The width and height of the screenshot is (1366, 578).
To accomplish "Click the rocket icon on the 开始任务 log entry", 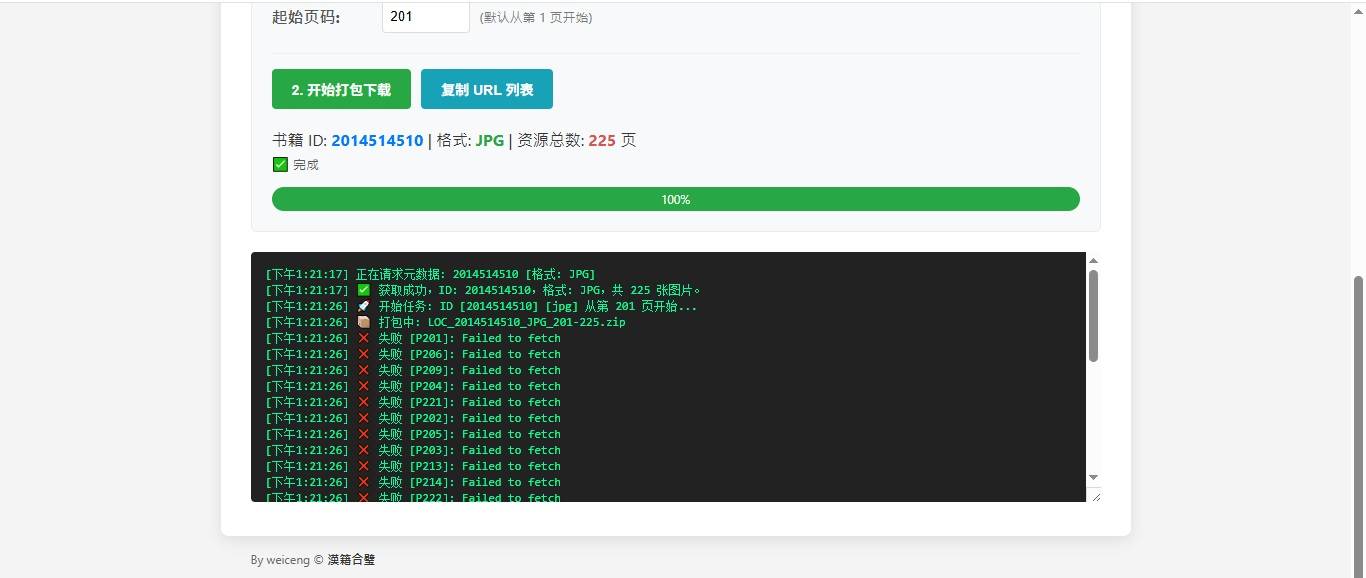I will (363, 306).
